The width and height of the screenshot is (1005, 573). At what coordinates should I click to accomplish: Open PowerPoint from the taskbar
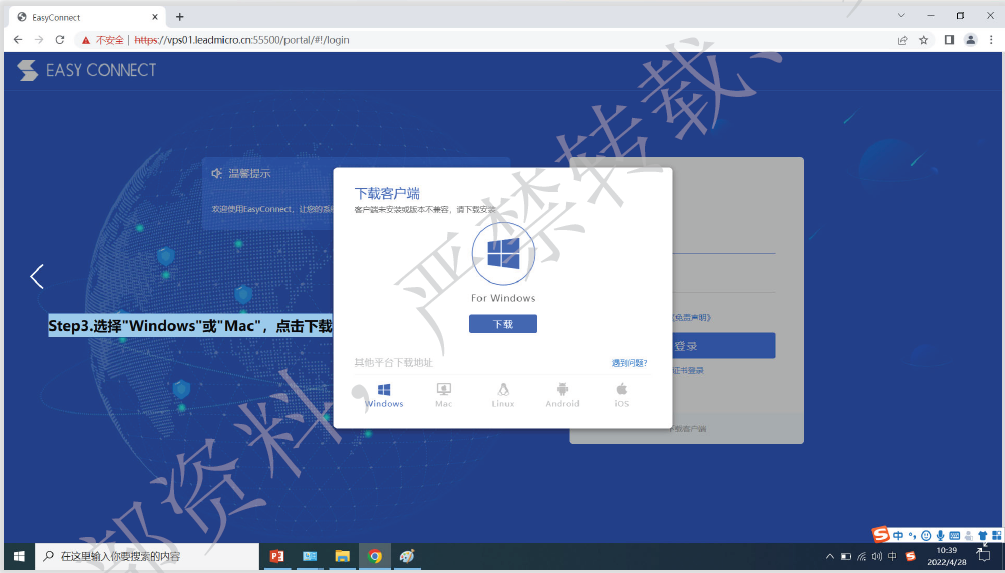pyautogui.click(x=276, y=556)
